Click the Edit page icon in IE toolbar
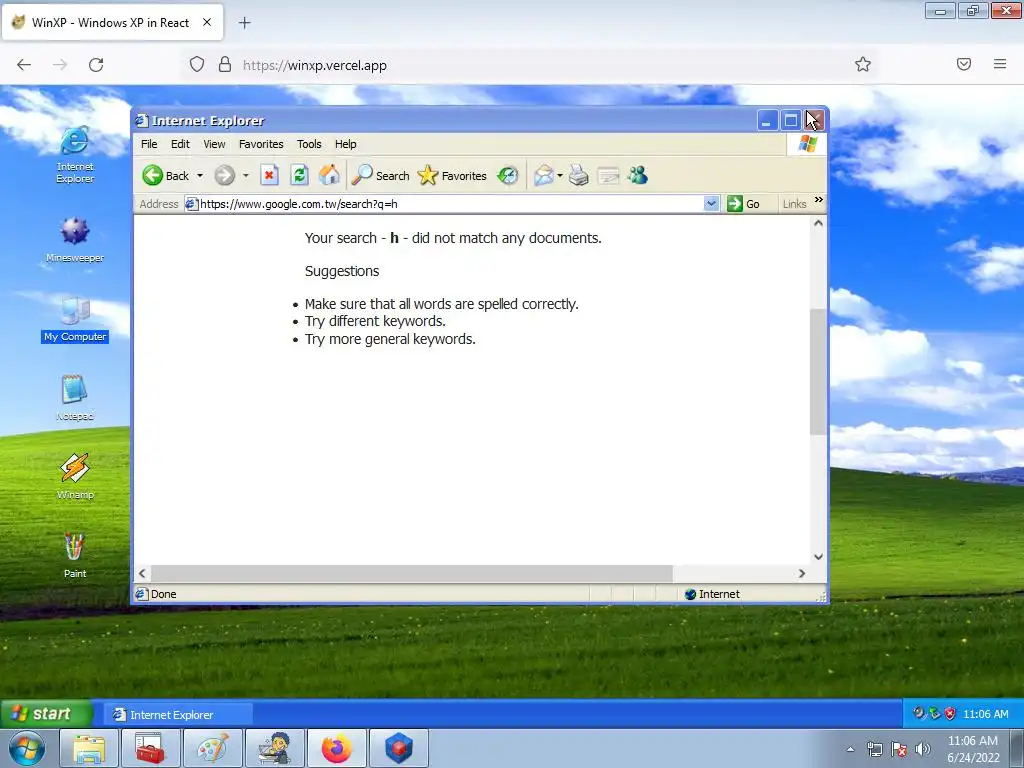 click(x=608, y=175)
